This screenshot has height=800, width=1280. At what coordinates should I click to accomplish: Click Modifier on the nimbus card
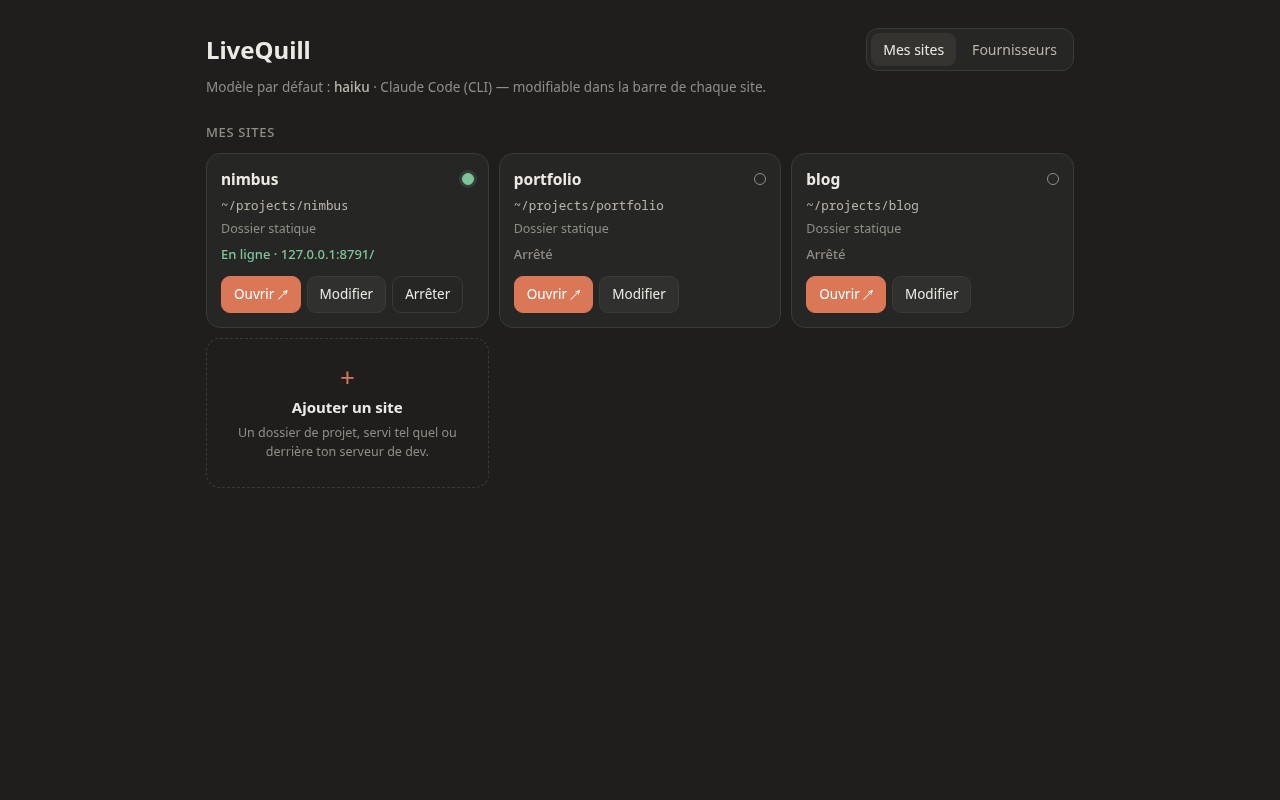pyautogui.click(x=346, y=294)
